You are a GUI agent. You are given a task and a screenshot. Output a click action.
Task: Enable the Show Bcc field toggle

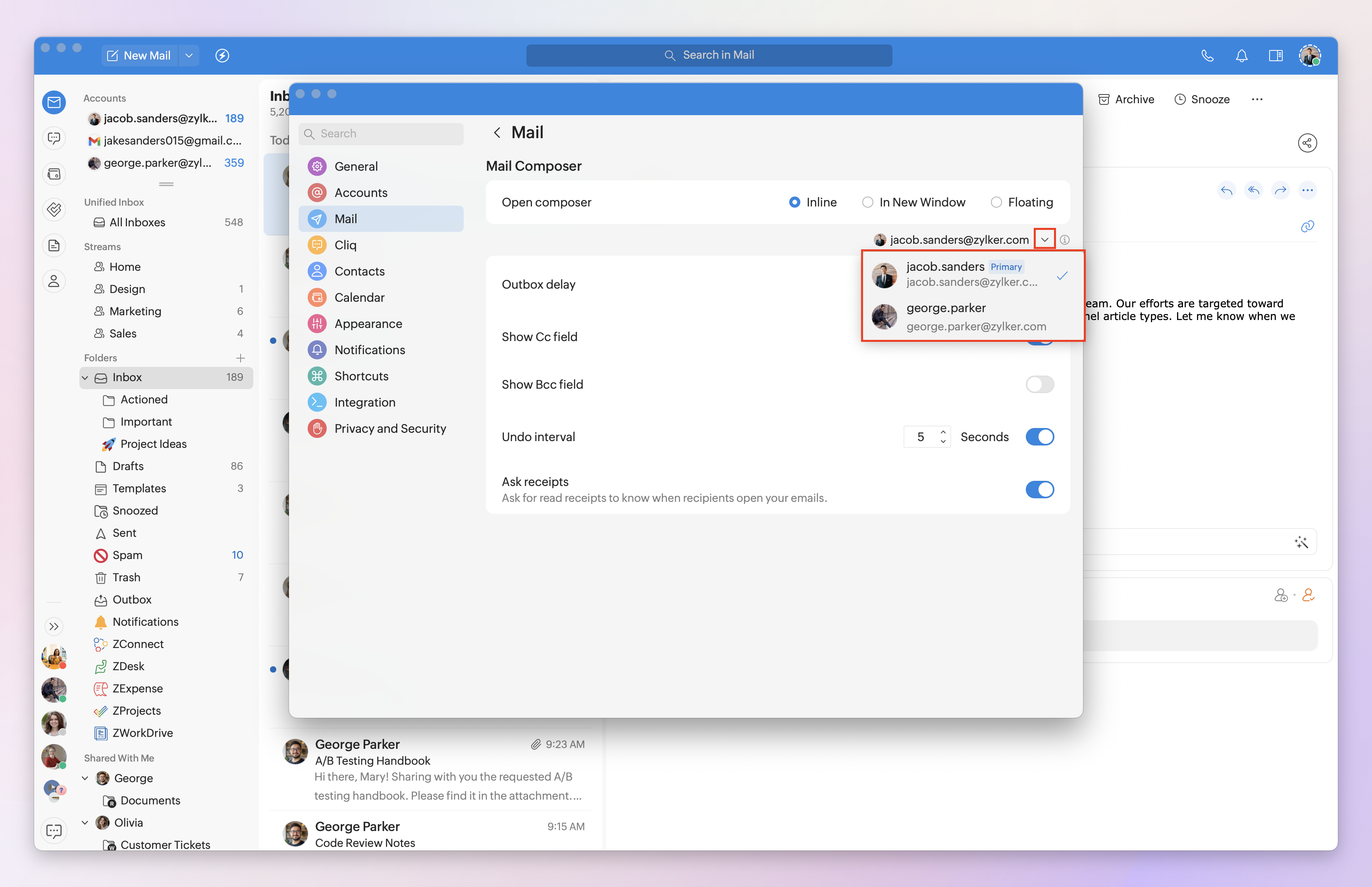(1039, 384)
